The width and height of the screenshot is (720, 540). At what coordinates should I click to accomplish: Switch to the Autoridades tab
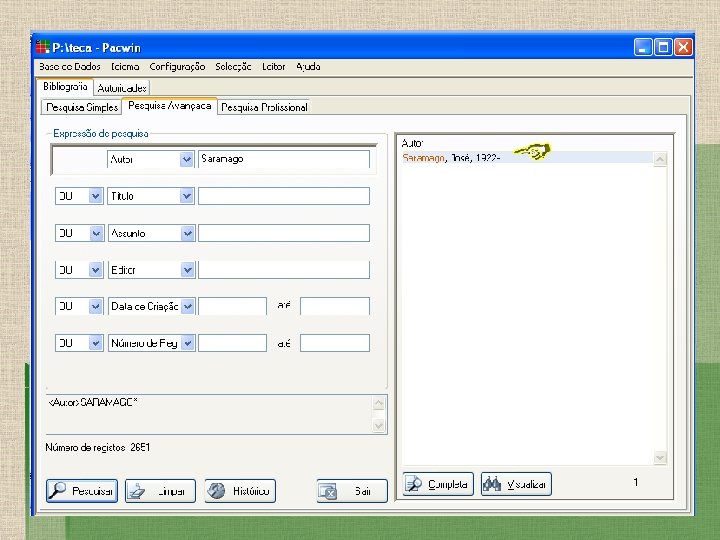pyautogui.click(x=122, y=88)
